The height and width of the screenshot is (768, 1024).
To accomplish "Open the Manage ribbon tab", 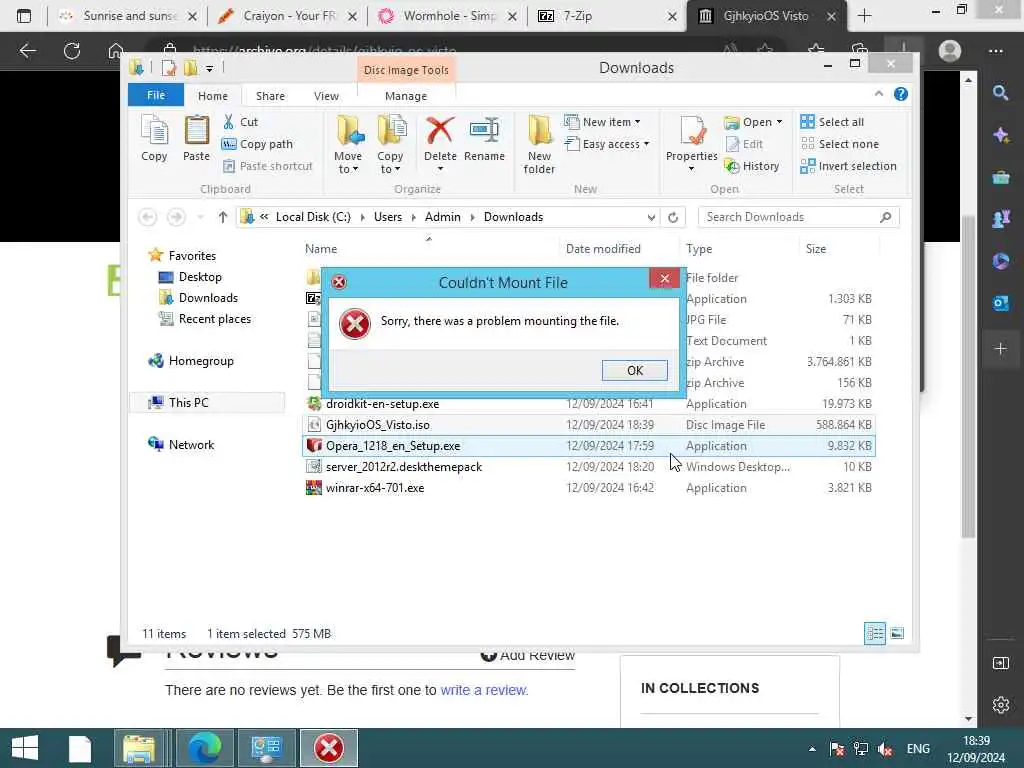I will tap(406, 96).
